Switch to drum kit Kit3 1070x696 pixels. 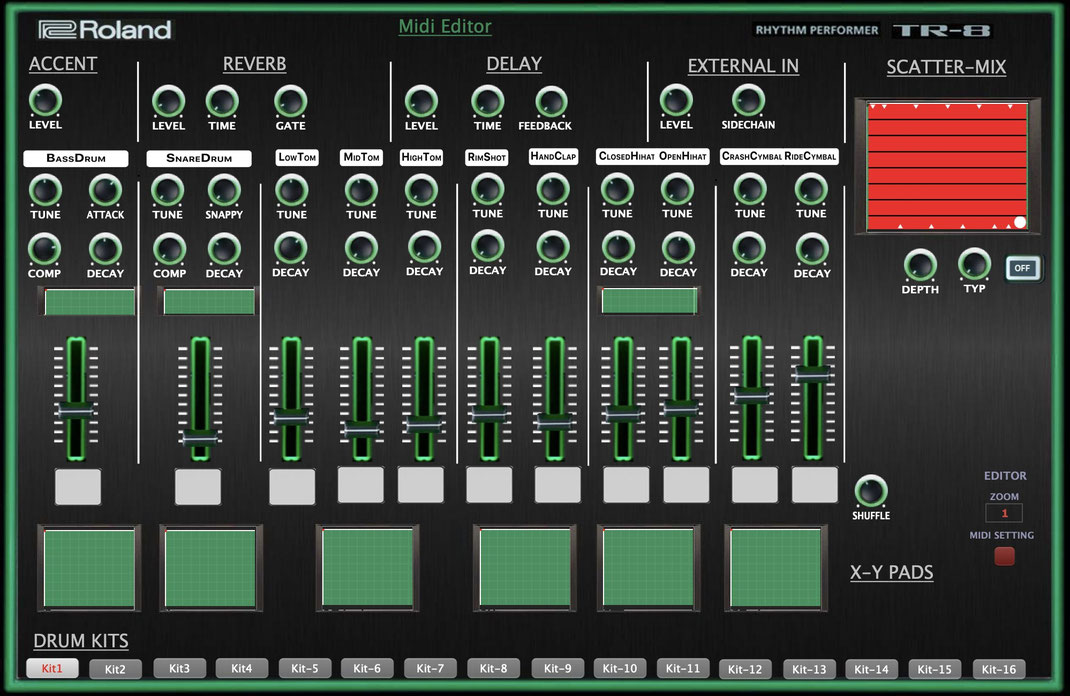click(179, 668)
